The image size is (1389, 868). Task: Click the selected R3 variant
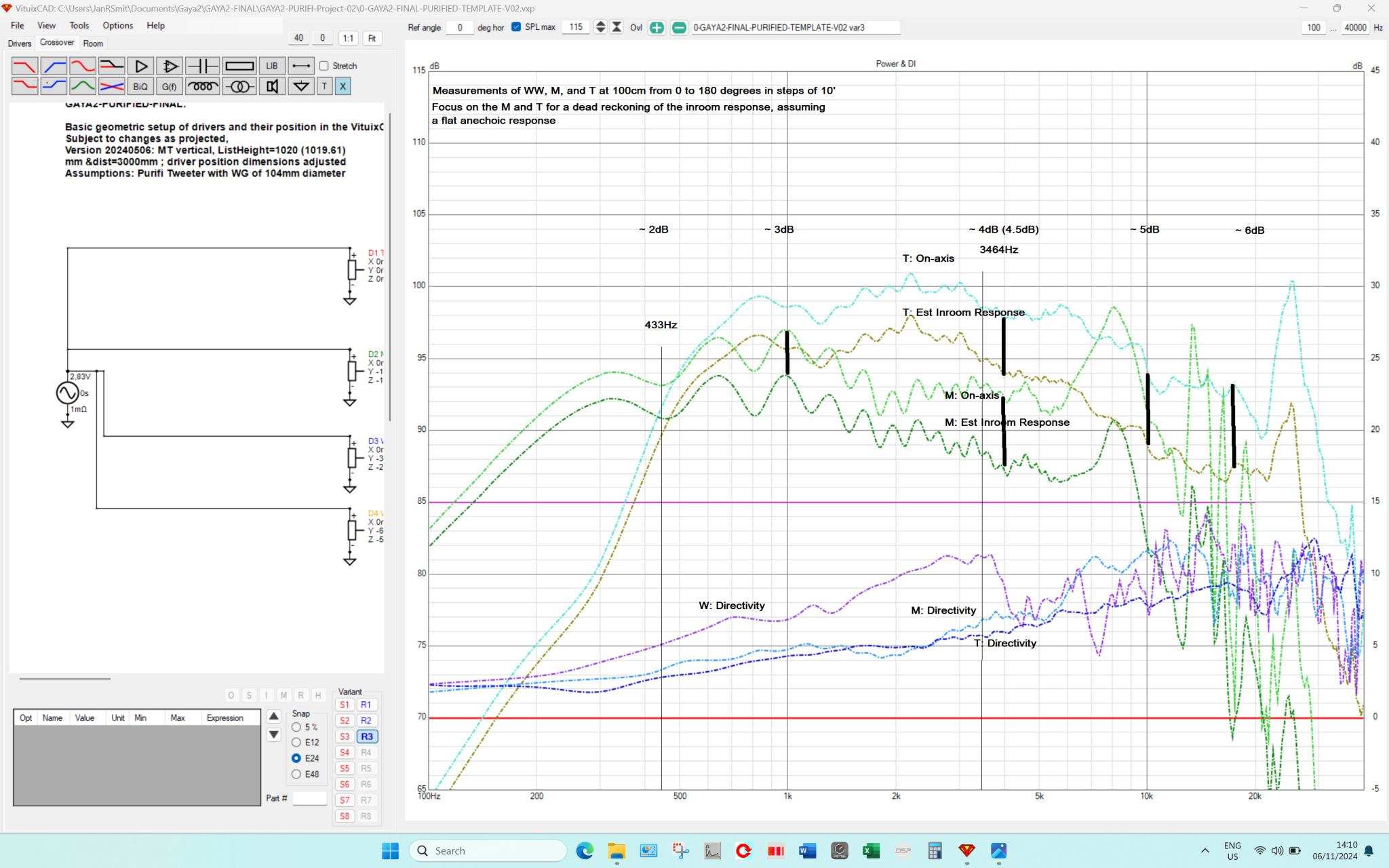pyautogui.click(x=367, y=736)
